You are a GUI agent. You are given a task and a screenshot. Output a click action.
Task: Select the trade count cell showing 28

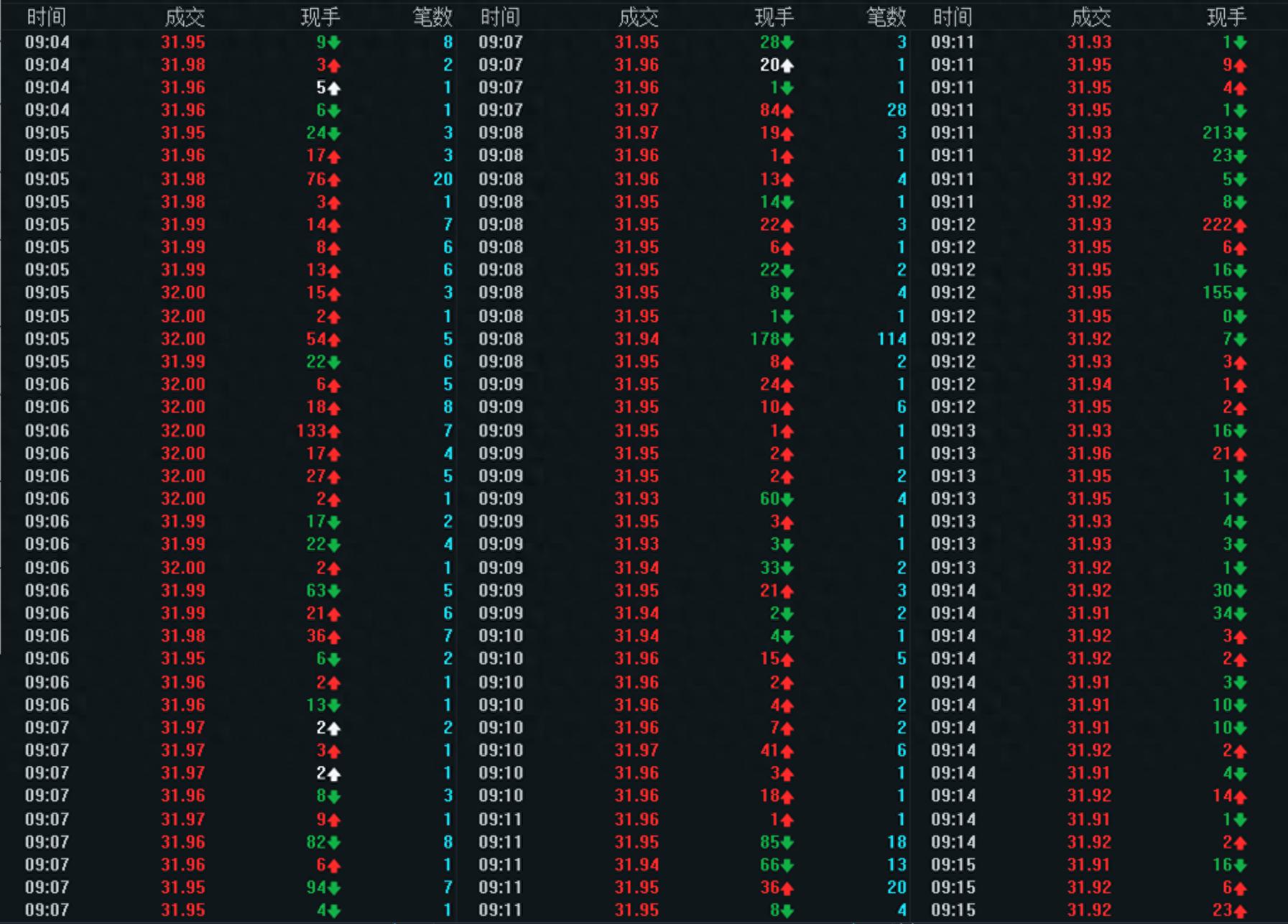[896, 111]
